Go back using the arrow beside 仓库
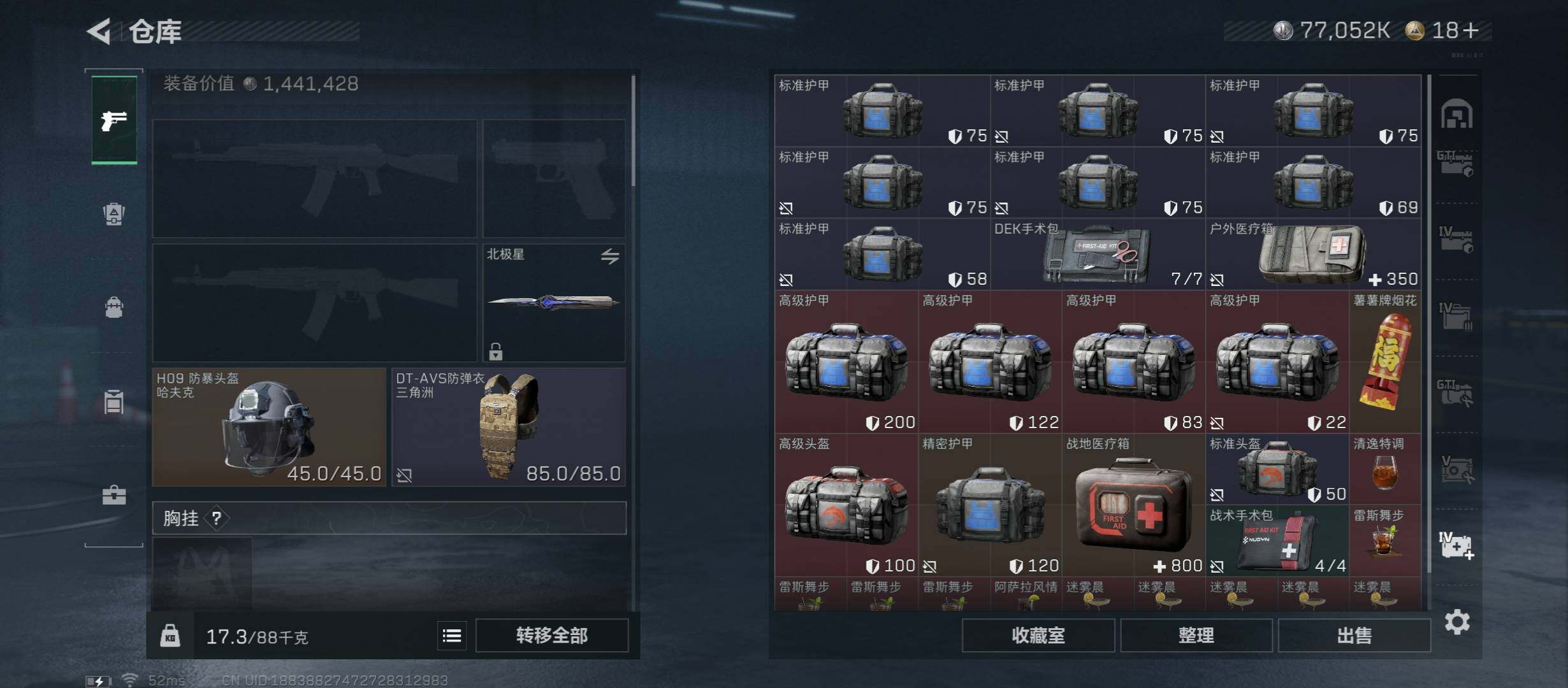Viewport: 1568px width, 688px height. click(99, 31)
